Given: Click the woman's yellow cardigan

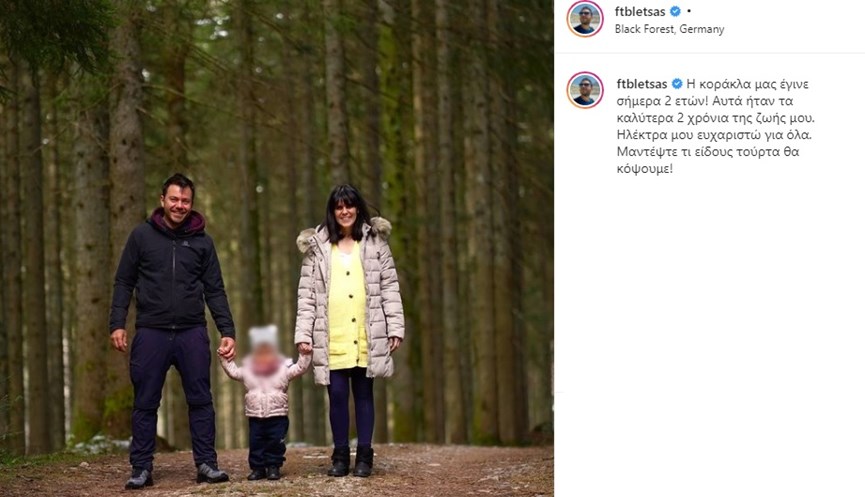Looking at the screenshot, I should [x=348, y=307].
